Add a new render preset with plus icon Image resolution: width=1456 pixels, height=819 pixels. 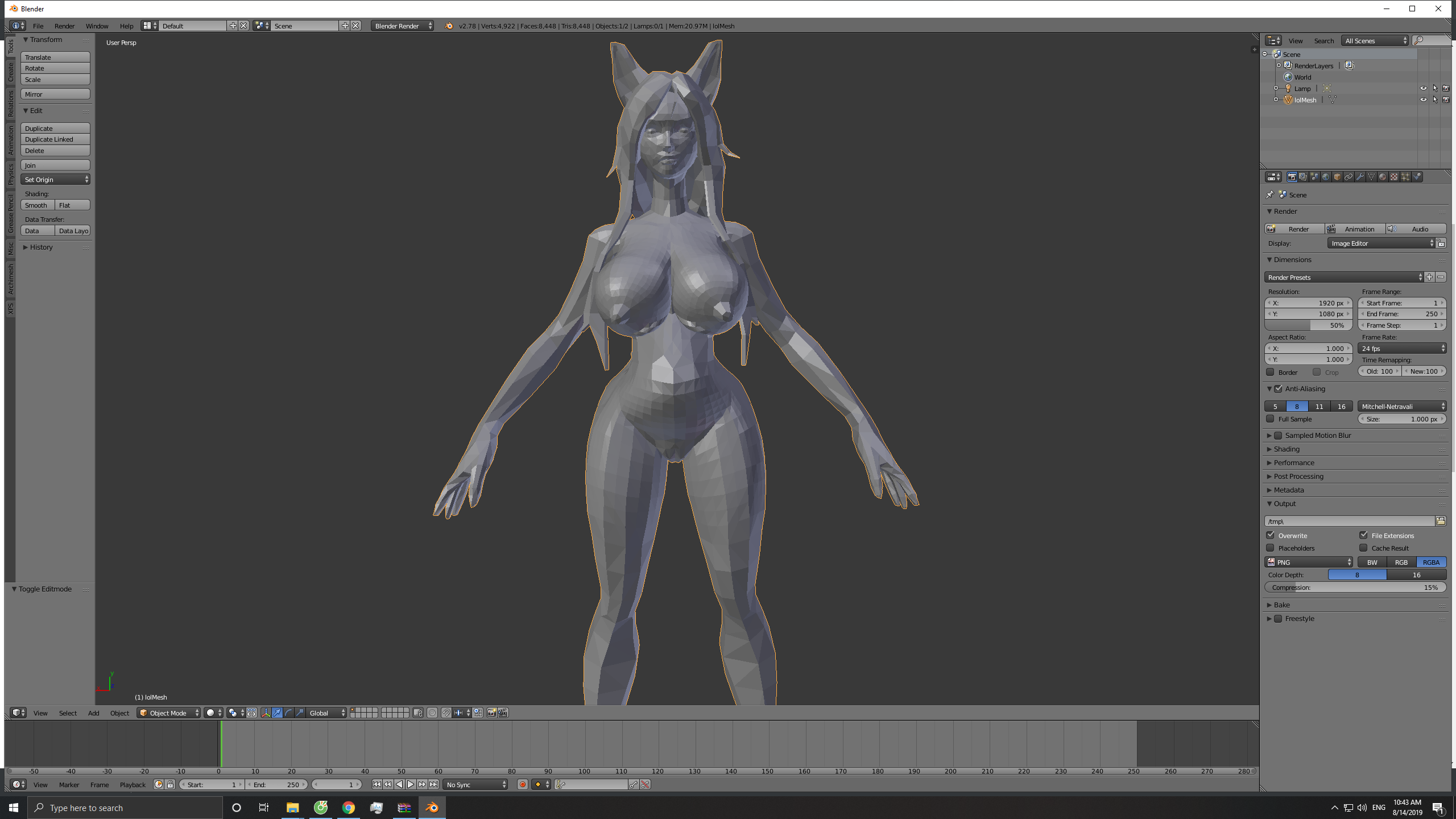click(1429, 277)
